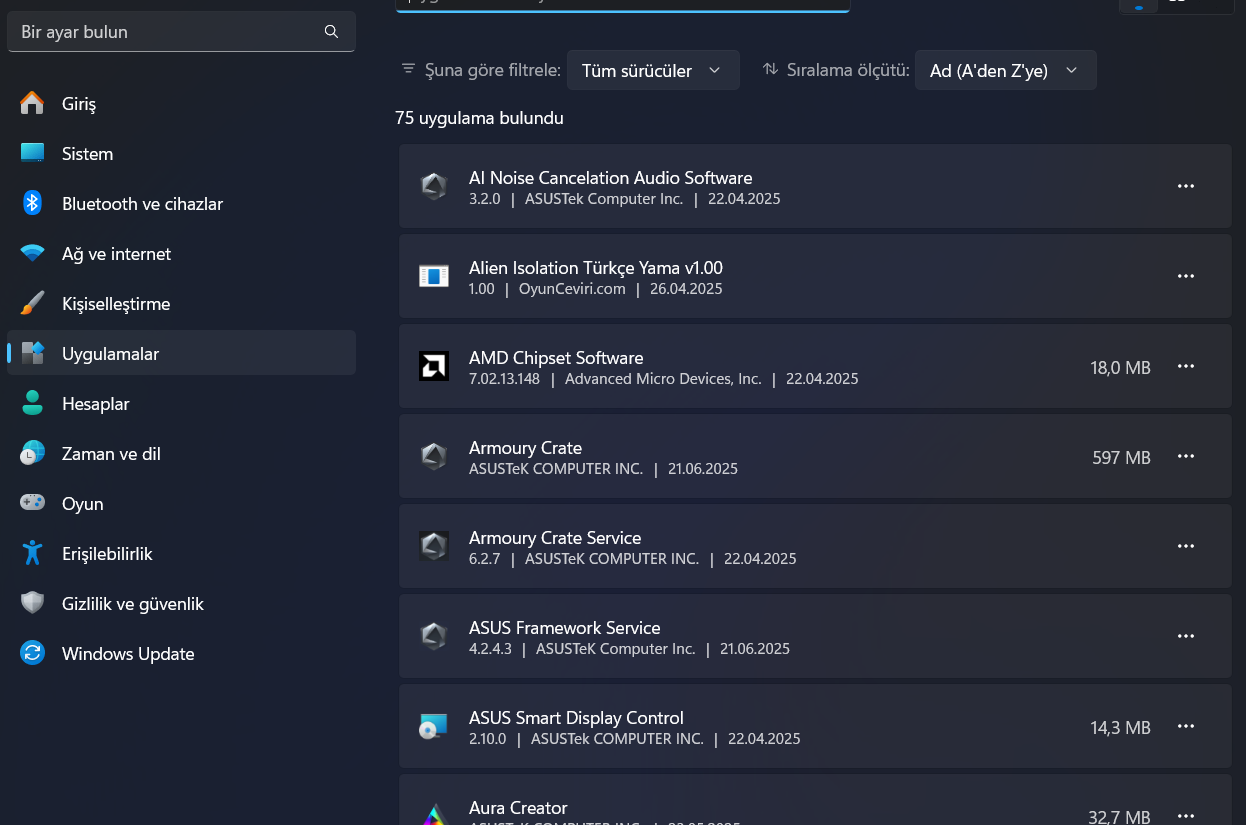Open more options for Alien Isolation Türkçe Yama
This screenshot has height=825, width=1246.
(x=1186, y=276)
